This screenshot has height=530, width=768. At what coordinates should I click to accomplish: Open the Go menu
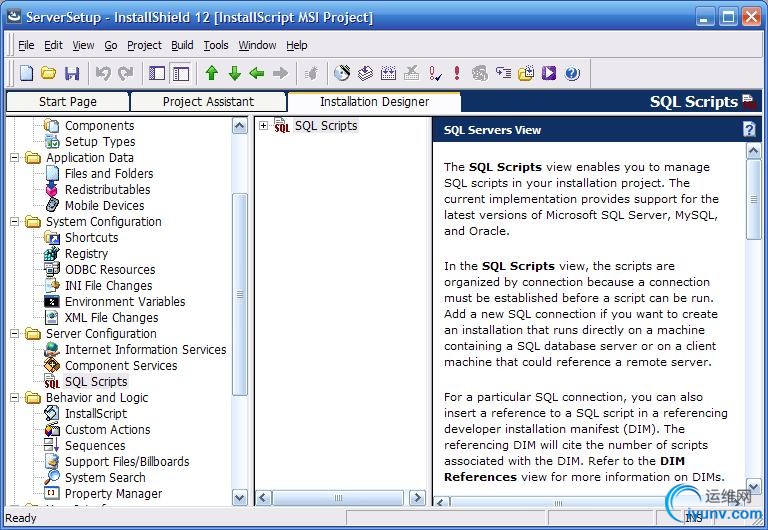point(111,46)
